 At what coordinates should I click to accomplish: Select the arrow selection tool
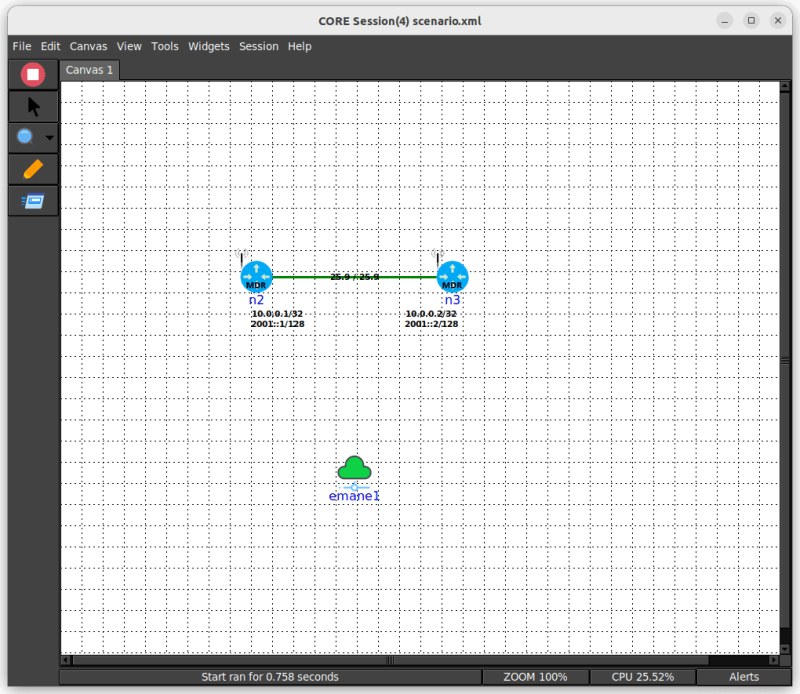(x=31, y=106)
